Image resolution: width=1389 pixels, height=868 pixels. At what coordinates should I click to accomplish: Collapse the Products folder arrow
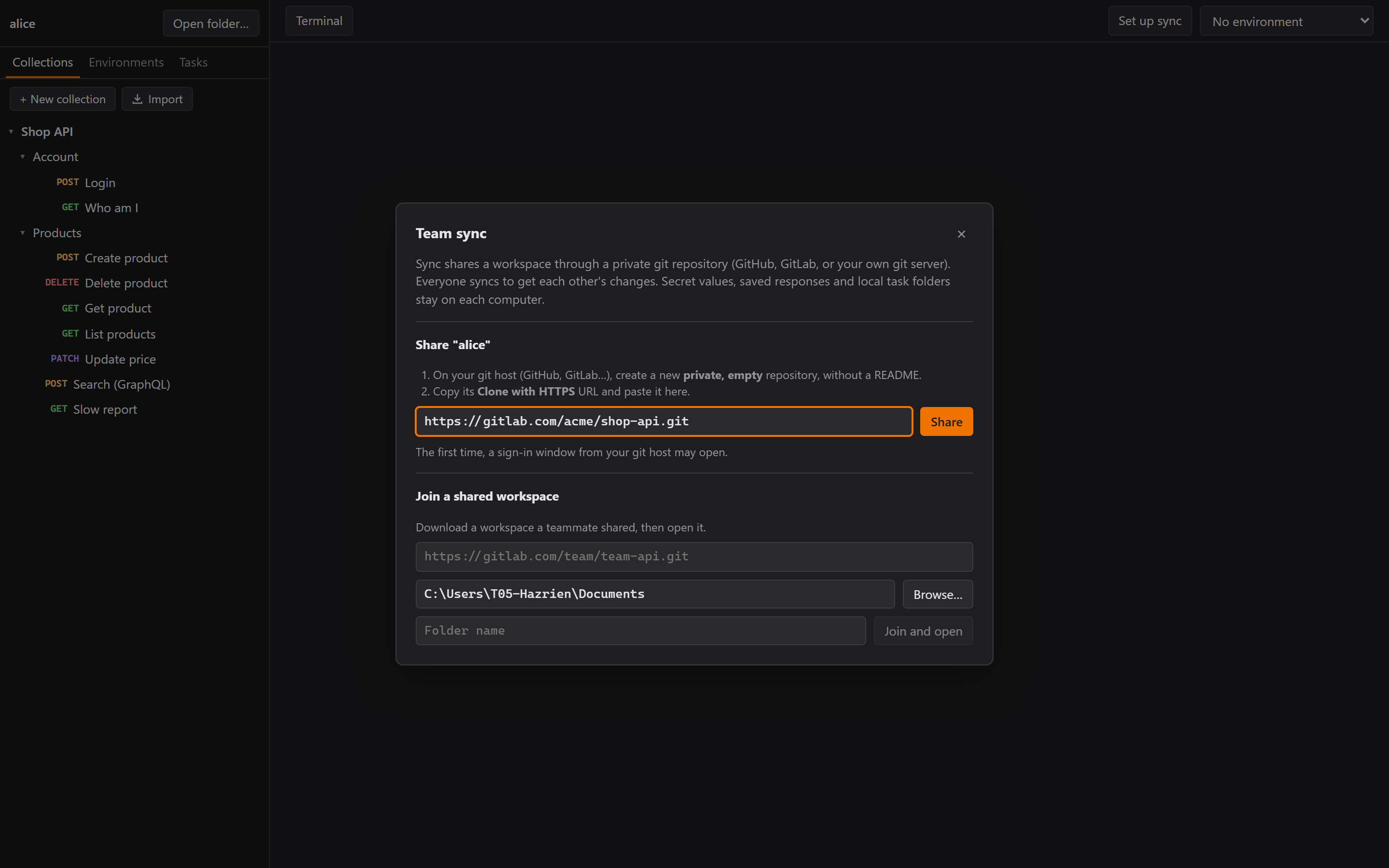click(x=22, y=232)
